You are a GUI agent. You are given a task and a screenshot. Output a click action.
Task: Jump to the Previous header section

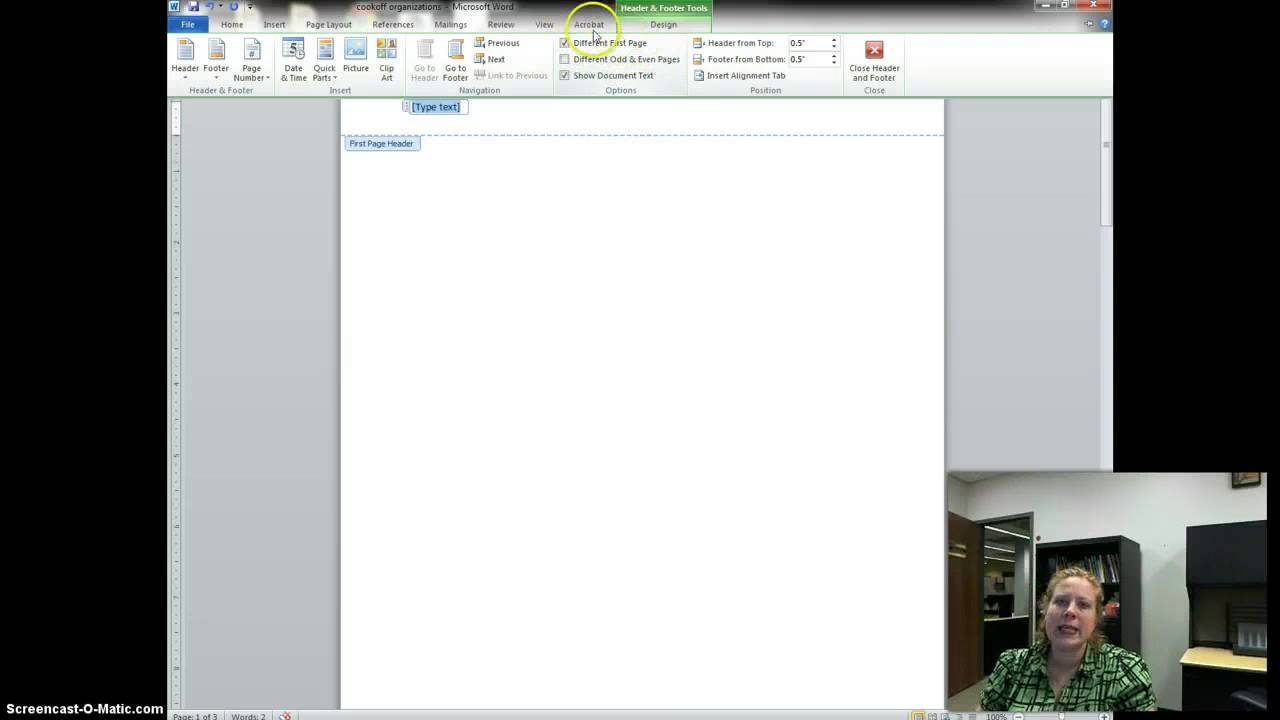point(497,43)
